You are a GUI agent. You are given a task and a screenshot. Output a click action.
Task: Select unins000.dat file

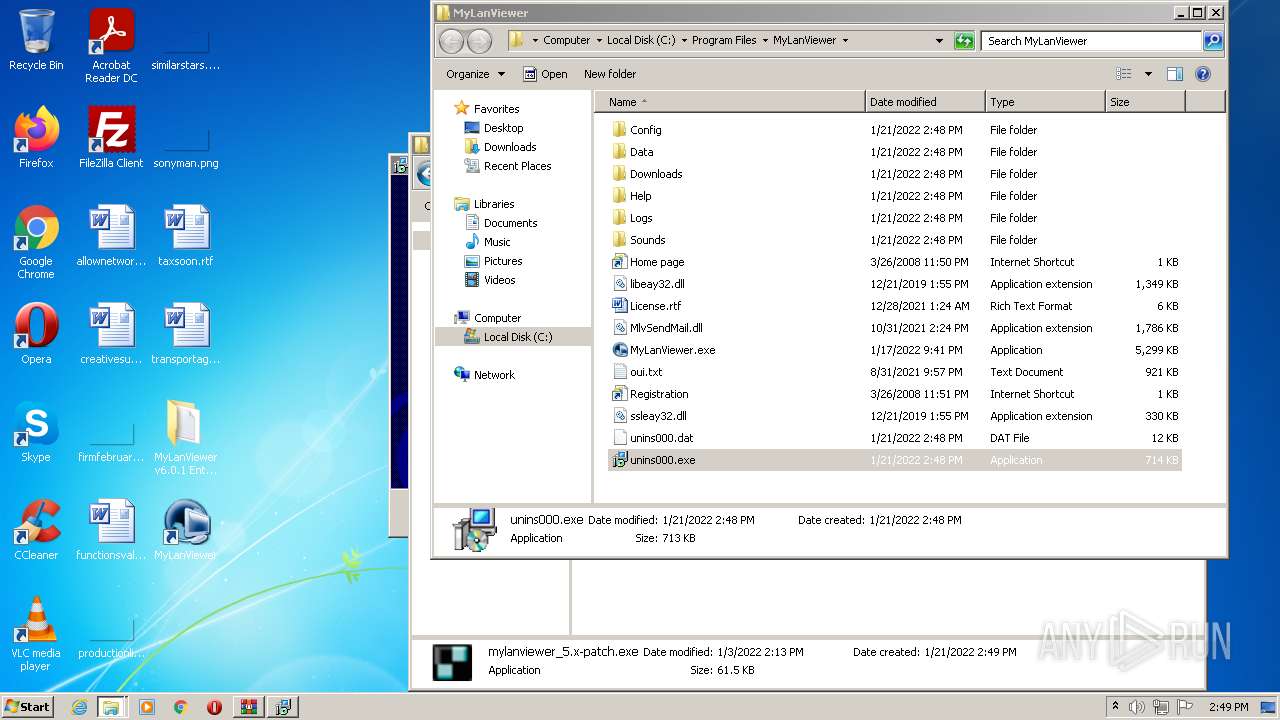[652, 438]
